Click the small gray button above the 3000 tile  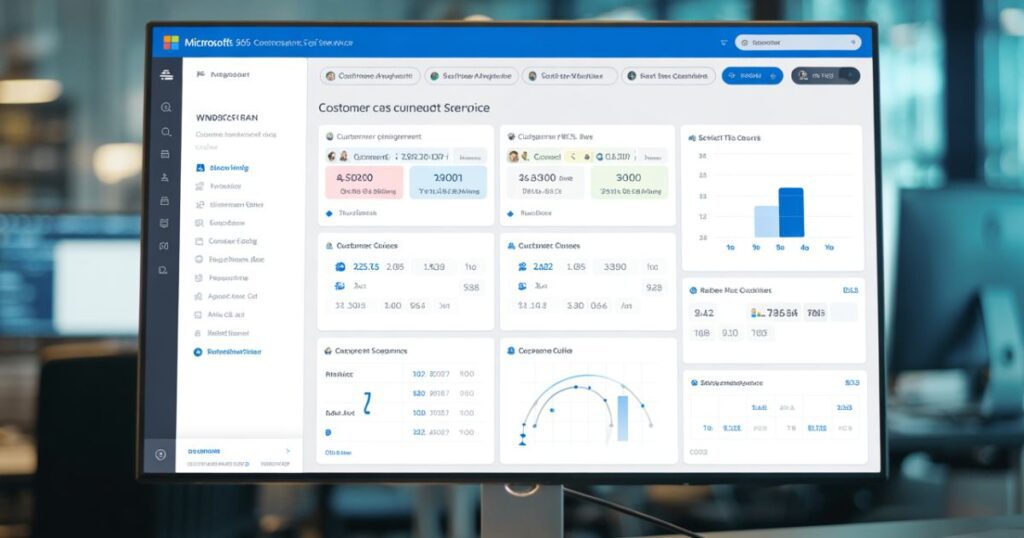point(652,157)
